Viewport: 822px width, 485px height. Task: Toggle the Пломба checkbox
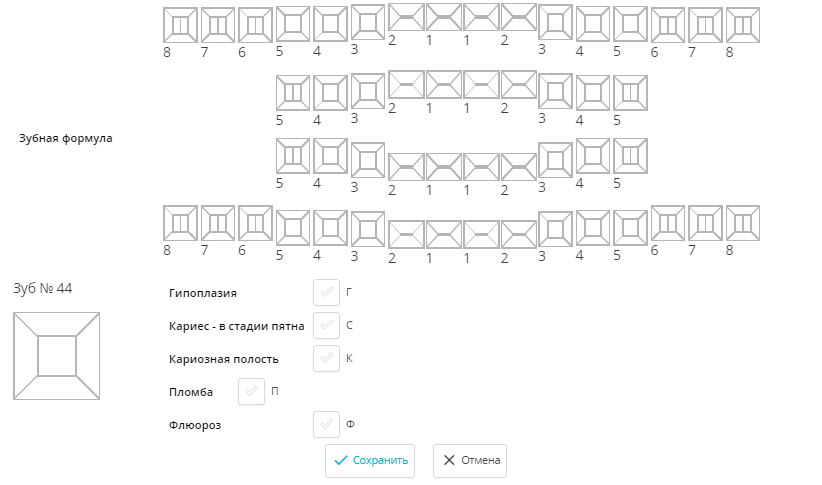tap(251, 392)
